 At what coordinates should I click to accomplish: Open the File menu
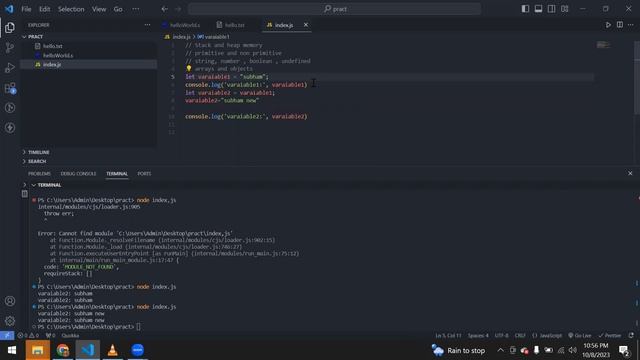coord(26,9)
